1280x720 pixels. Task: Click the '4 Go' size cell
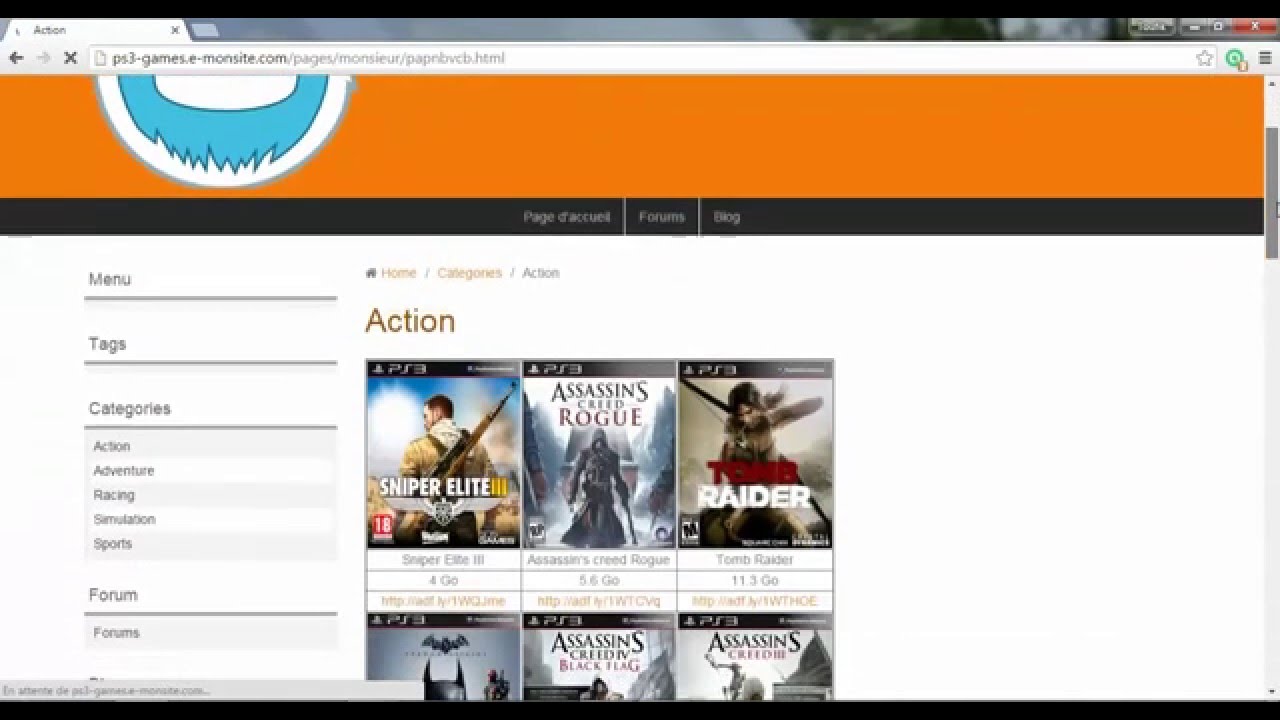click(443, 581)
